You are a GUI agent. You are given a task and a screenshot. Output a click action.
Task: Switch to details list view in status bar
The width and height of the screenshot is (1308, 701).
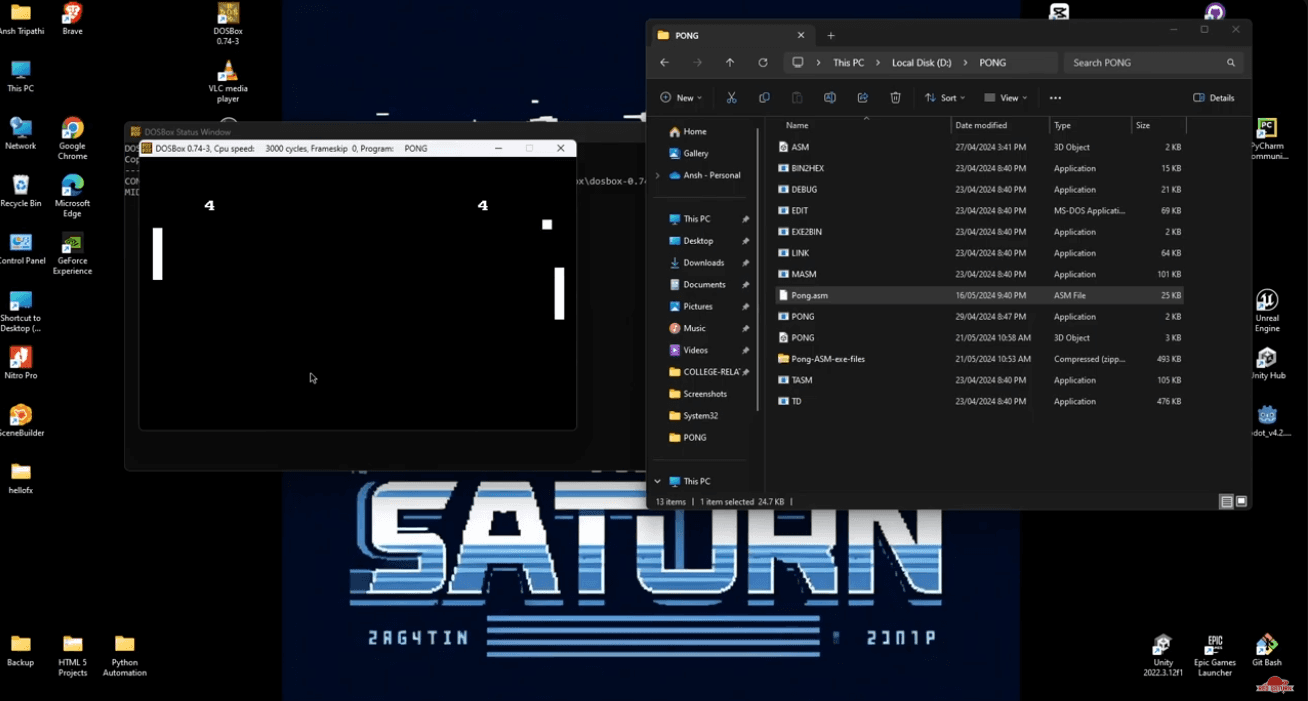1226,502
